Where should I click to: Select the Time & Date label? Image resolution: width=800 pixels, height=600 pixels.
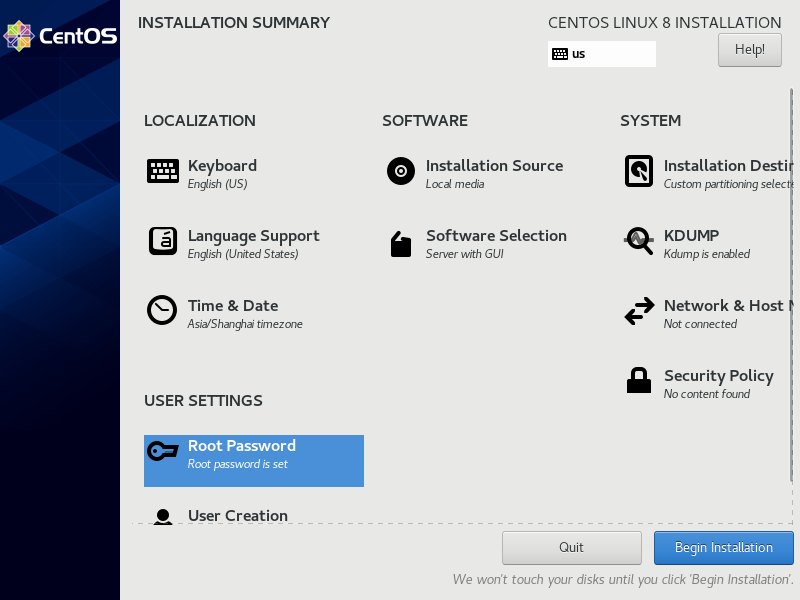pos(233,306)
